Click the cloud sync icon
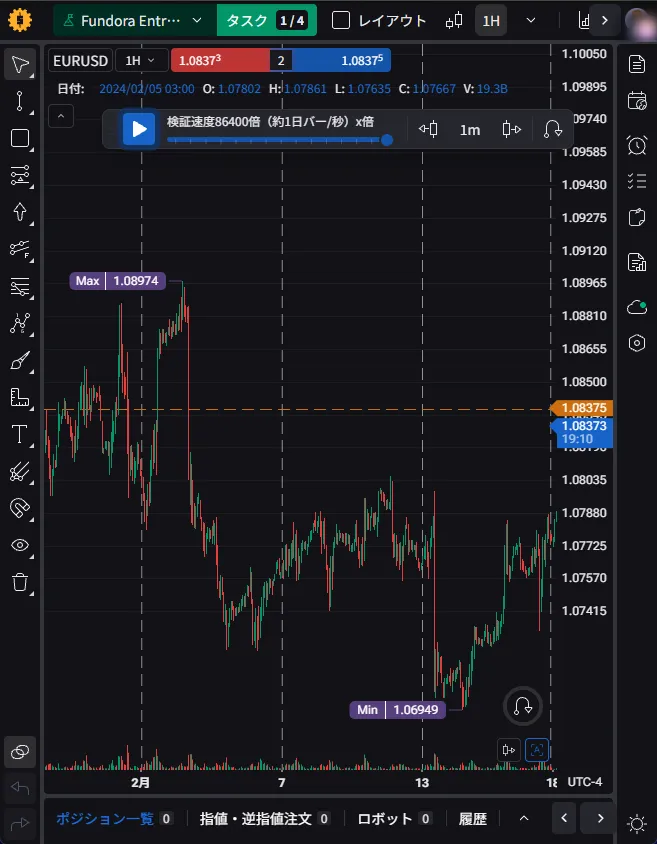657x844 pixels. coord(637,307)
